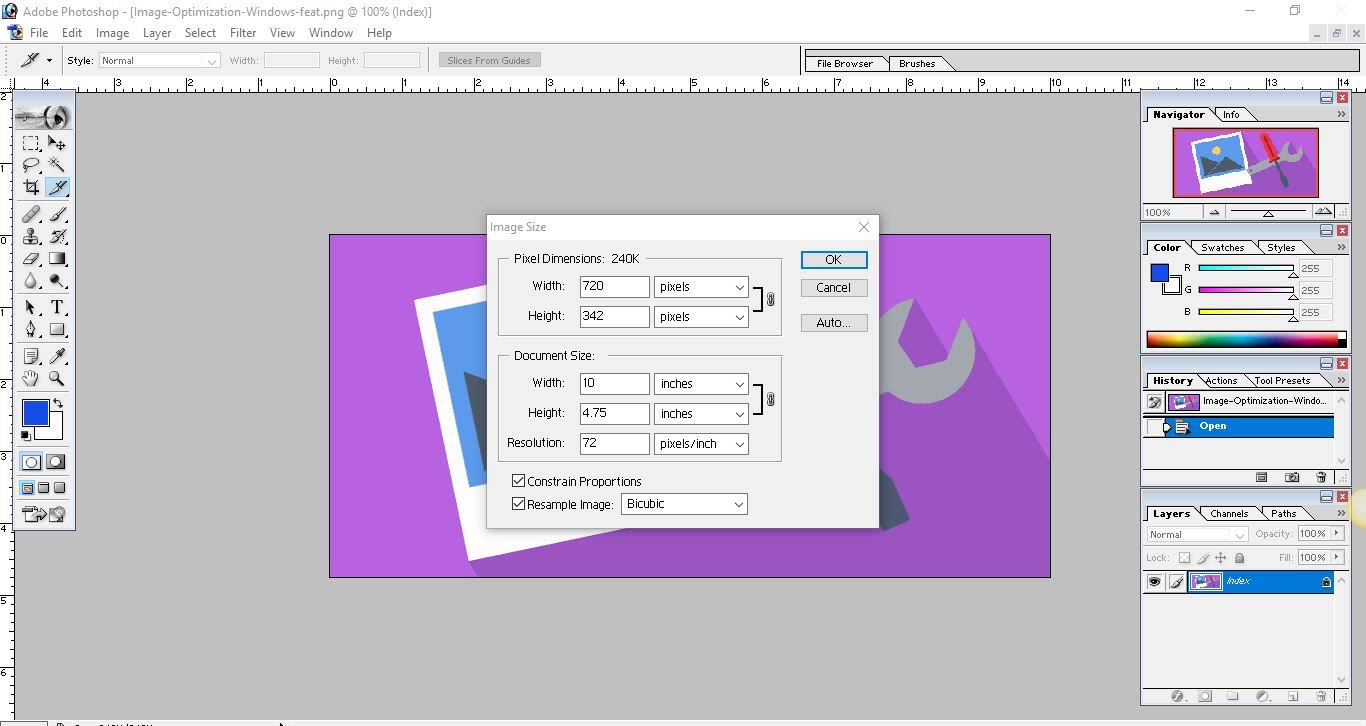Viewport: 1366px width, 726px height.
Task: Select the Healing Brush tool
Action: [29, 212]
